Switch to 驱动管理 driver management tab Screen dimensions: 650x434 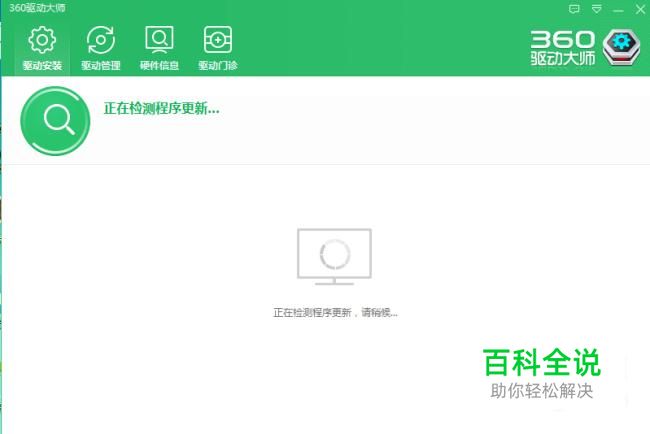point(101,48)
